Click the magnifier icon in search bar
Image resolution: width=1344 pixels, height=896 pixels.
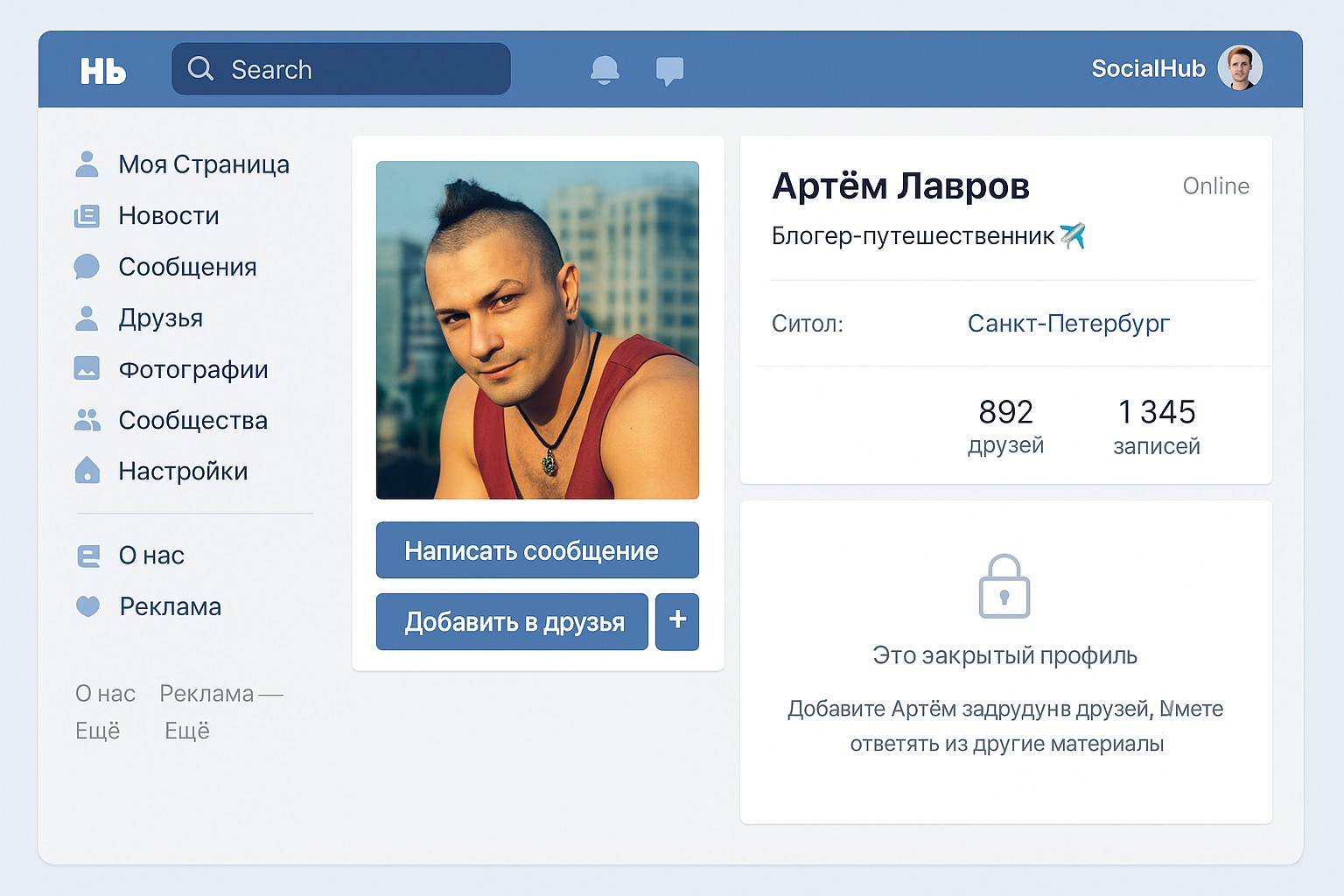coord(200,69)
